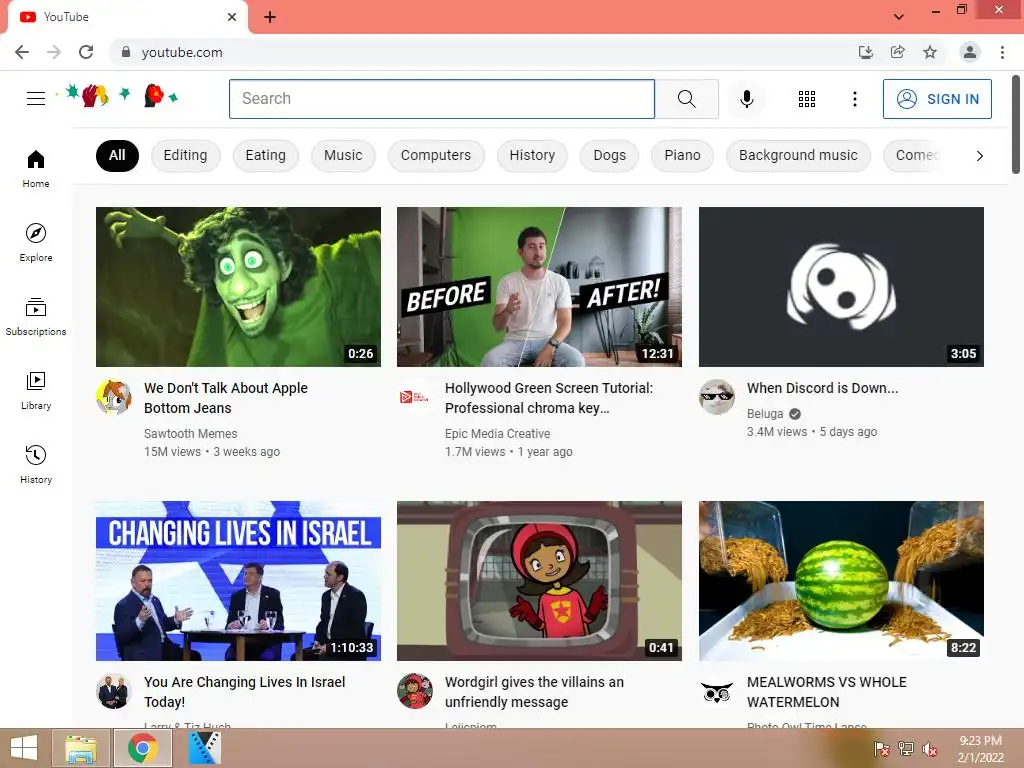Click the muted volume tray icon
This screenshot has height=768, width=1024.
[929, 749]
